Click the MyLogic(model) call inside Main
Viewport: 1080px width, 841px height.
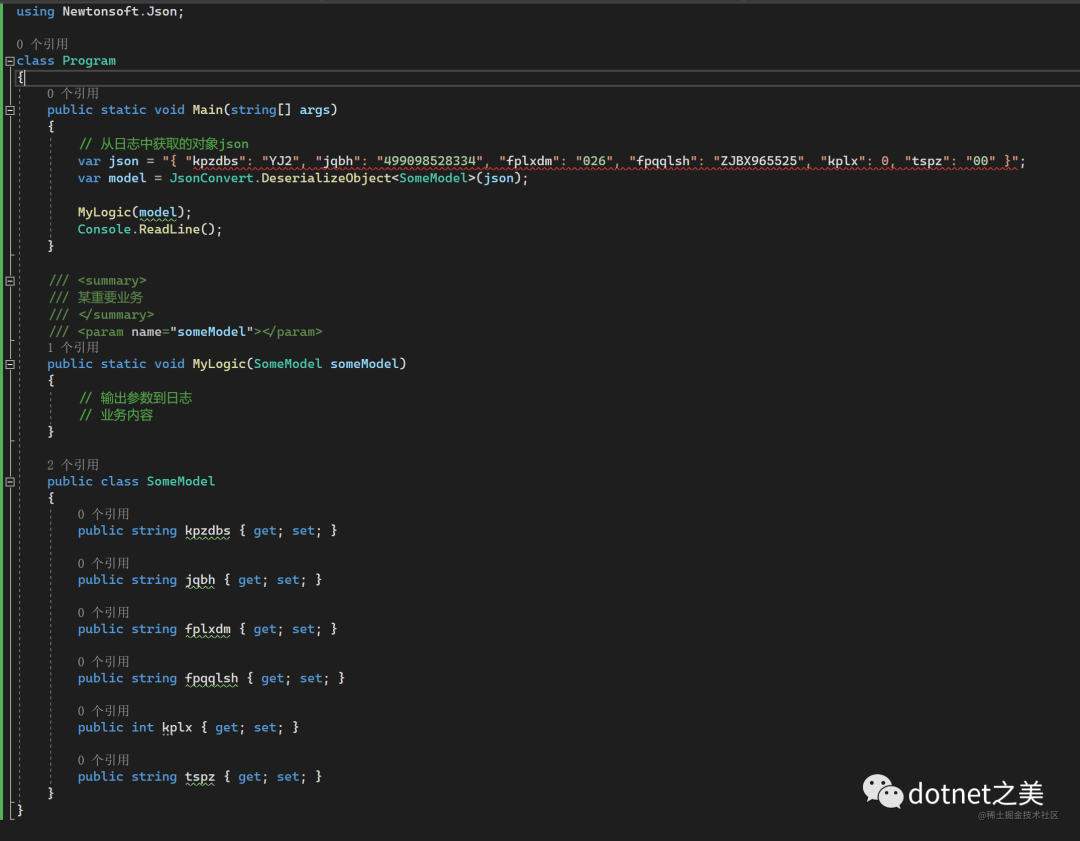[134, 212]
